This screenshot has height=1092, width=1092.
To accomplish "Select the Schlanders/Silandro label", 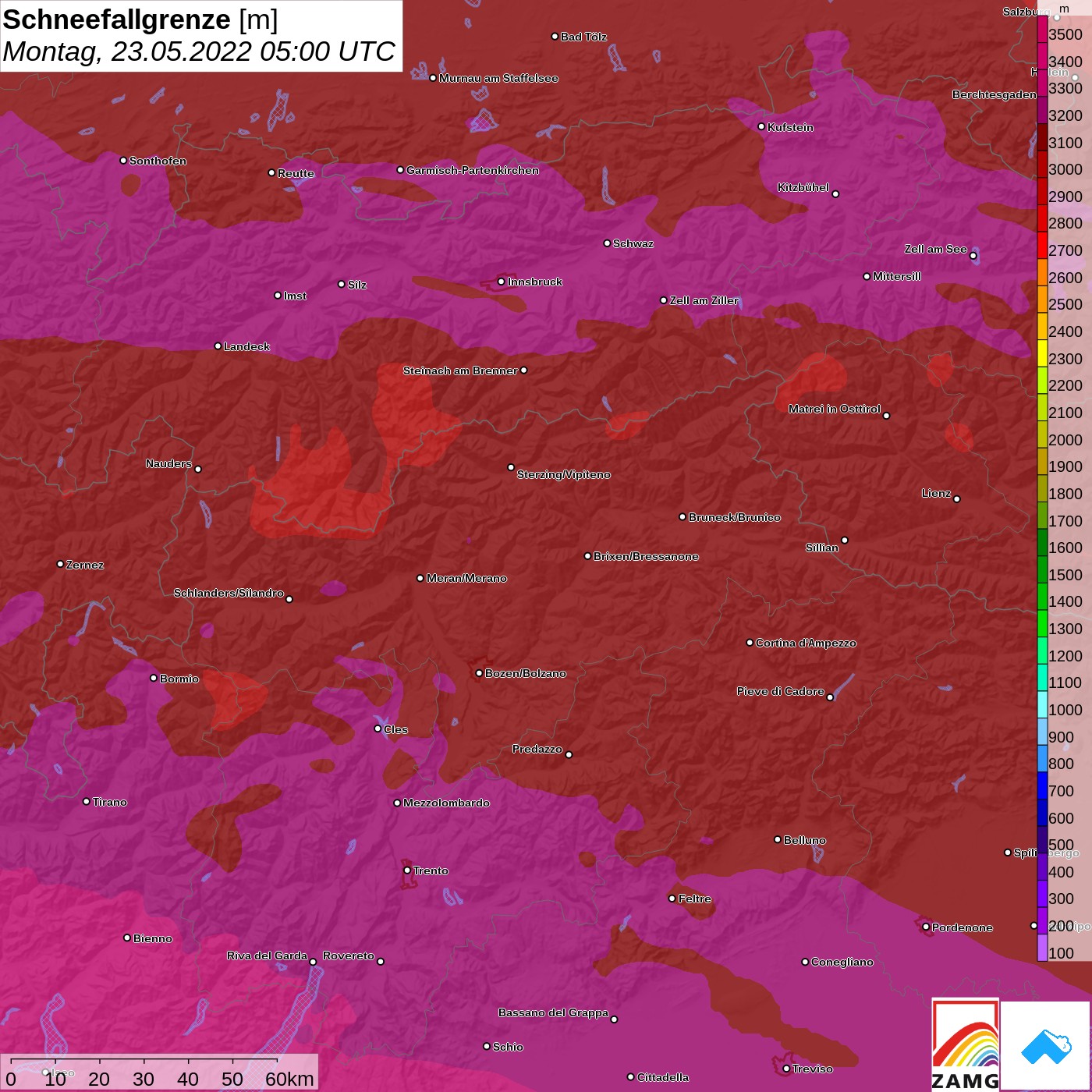I will coord(229,593).
